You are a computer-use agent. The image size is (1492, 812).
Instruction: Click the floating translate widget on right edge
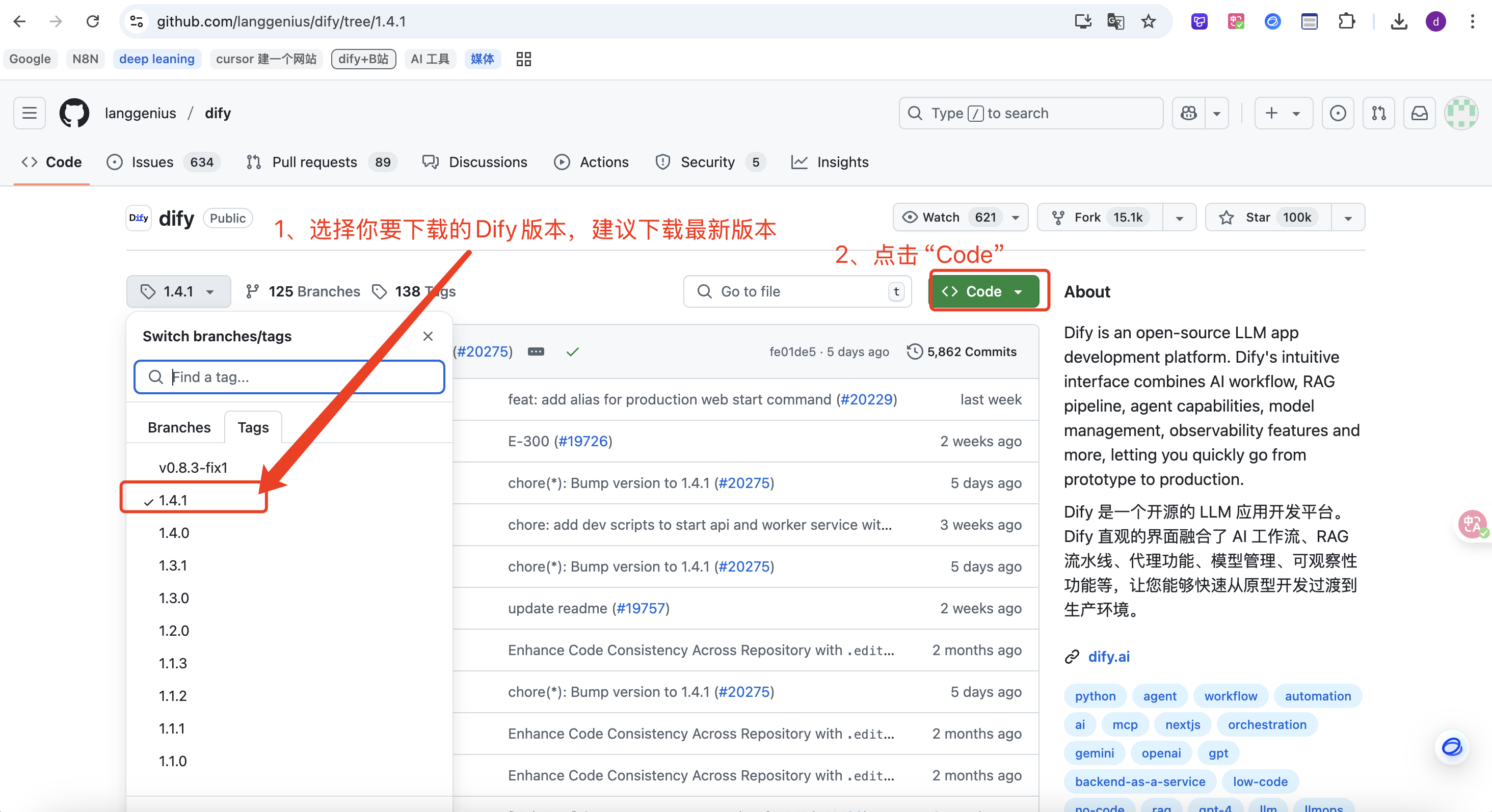pos(1473,524)
